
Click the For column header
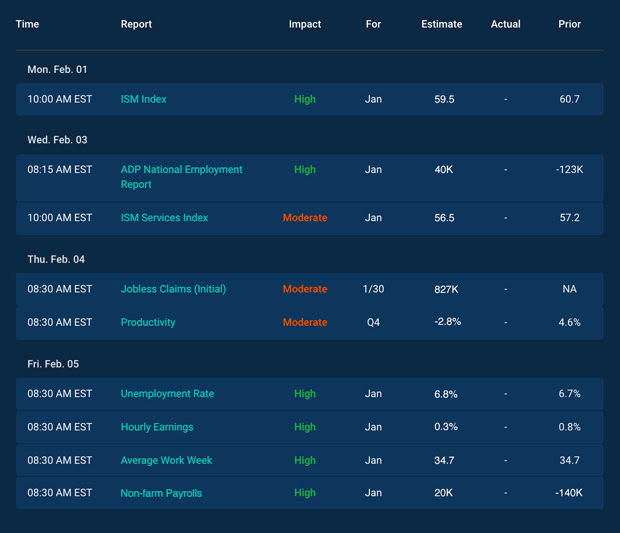(x=373, y=24)
